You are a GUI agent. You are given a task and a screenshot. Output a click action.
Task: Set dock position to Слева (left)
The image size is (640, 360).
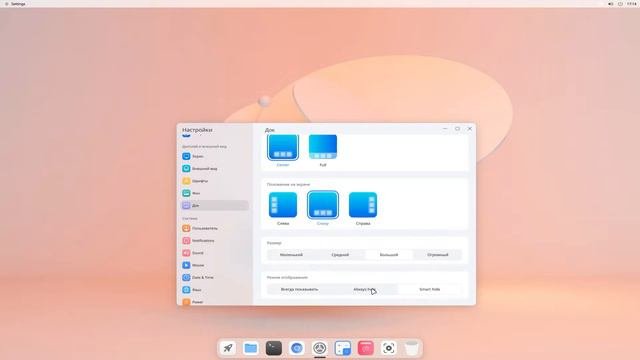coord(283,205)
